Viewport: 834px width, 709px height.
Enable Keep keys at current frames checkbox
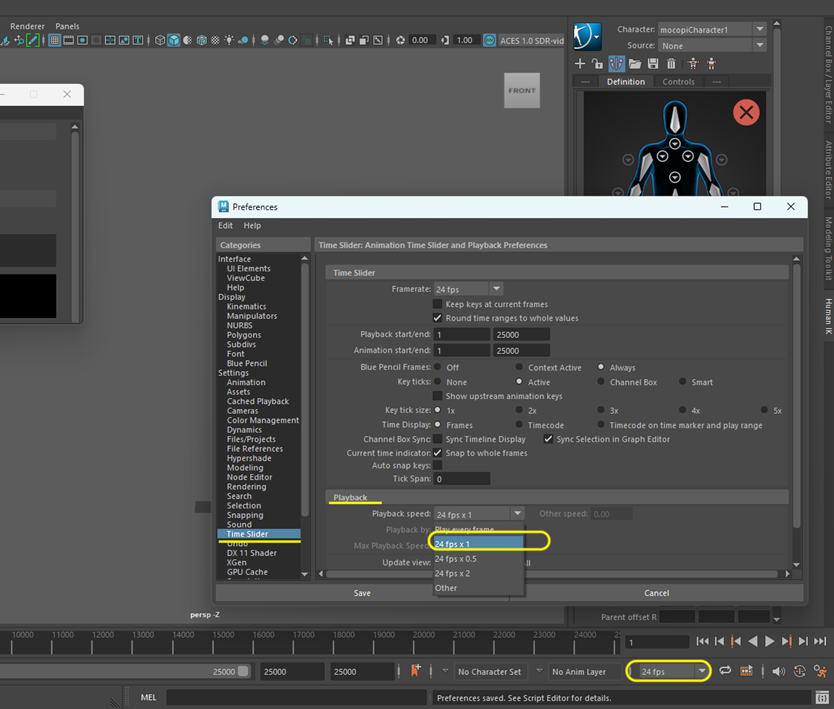coord(438,304)
